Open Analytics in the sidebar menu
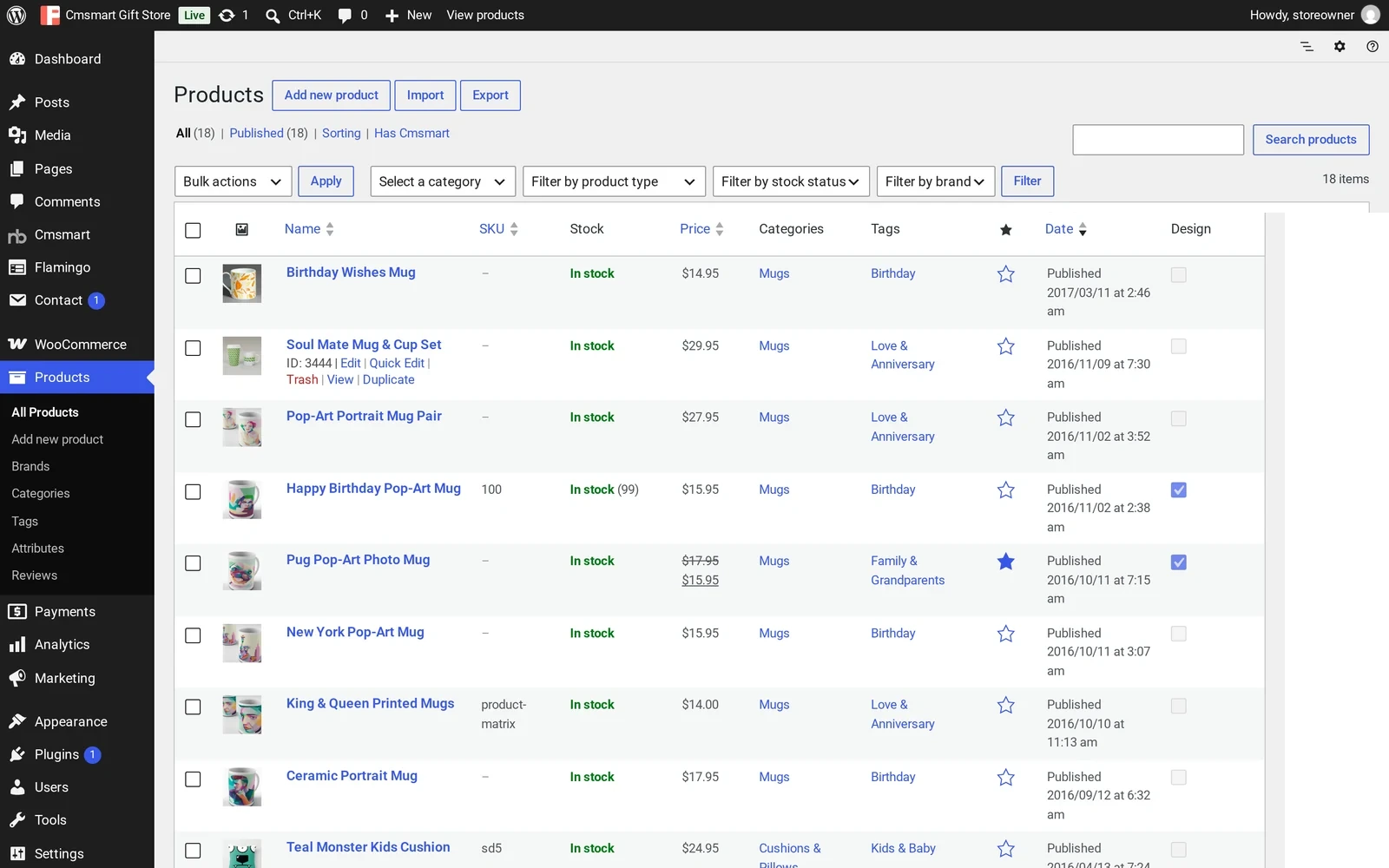This screenshot has width=1389, height=868. (x=77, y=645)
